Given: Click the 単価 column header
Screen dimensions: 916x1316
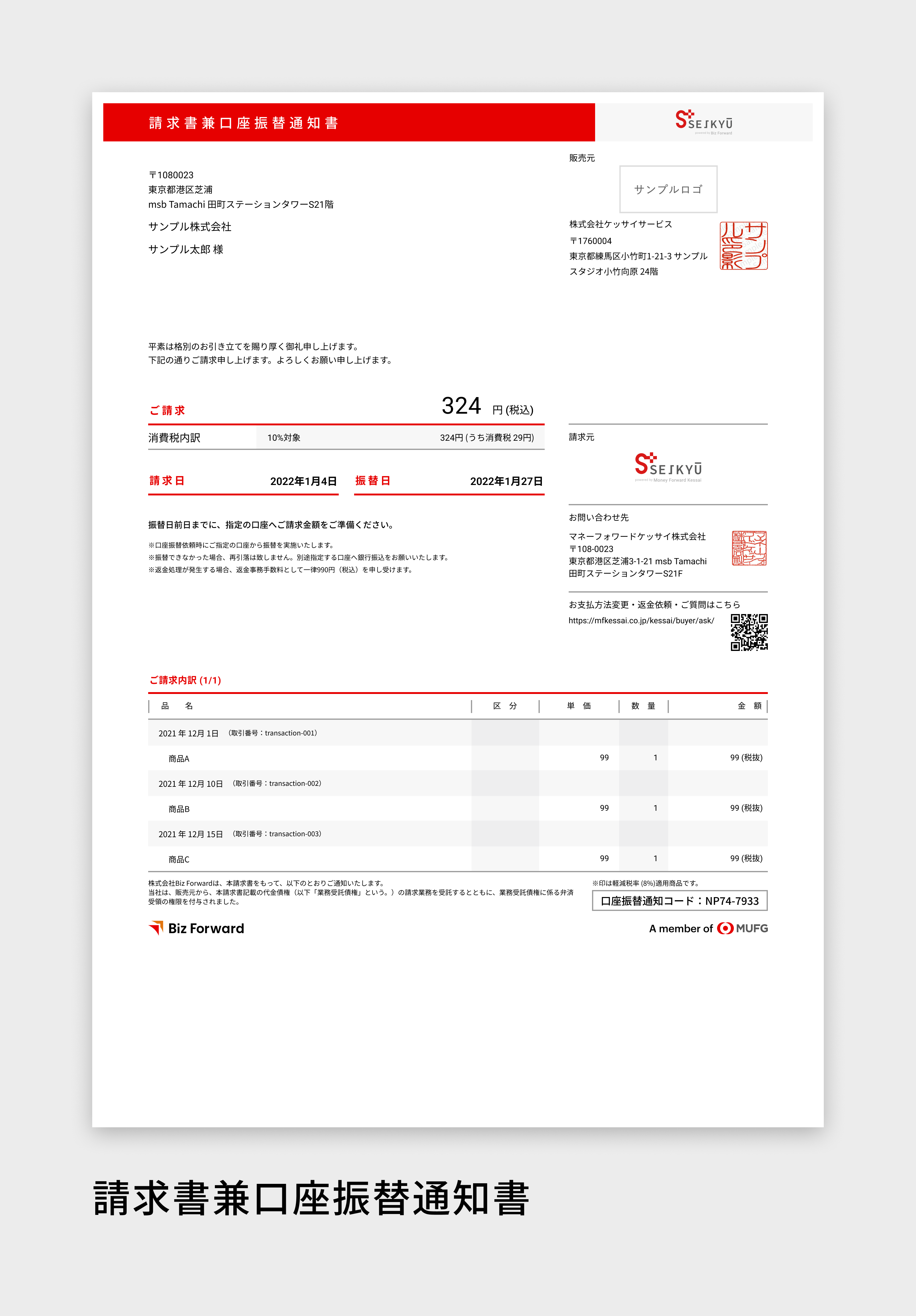Looking at the screenshot, I should point(579,706).
